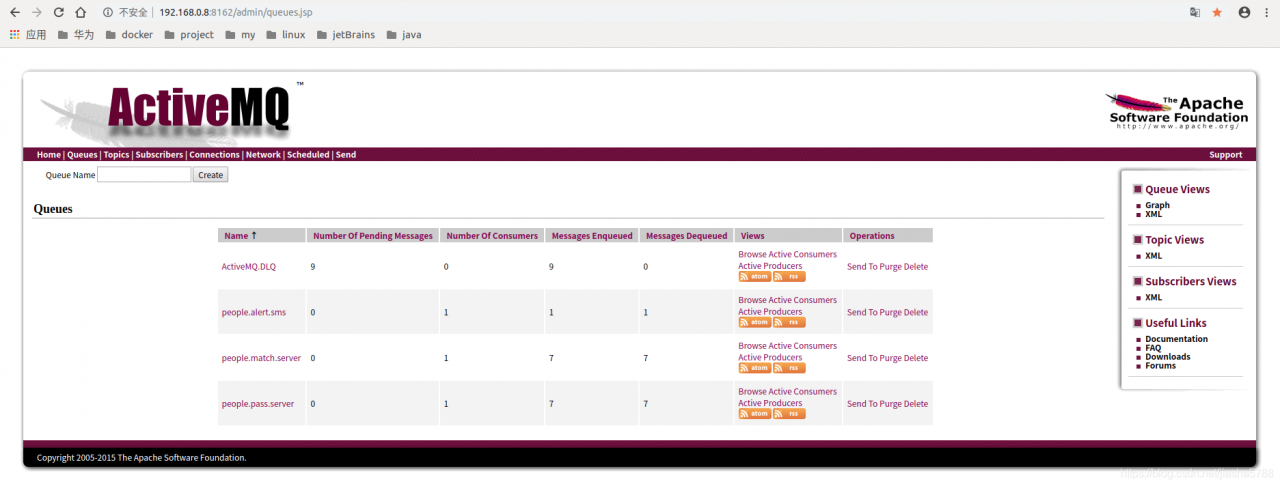This screenshot has width=1280, height=486.
Task: Open the linux bookmark folder
Action: coord(285,34)
